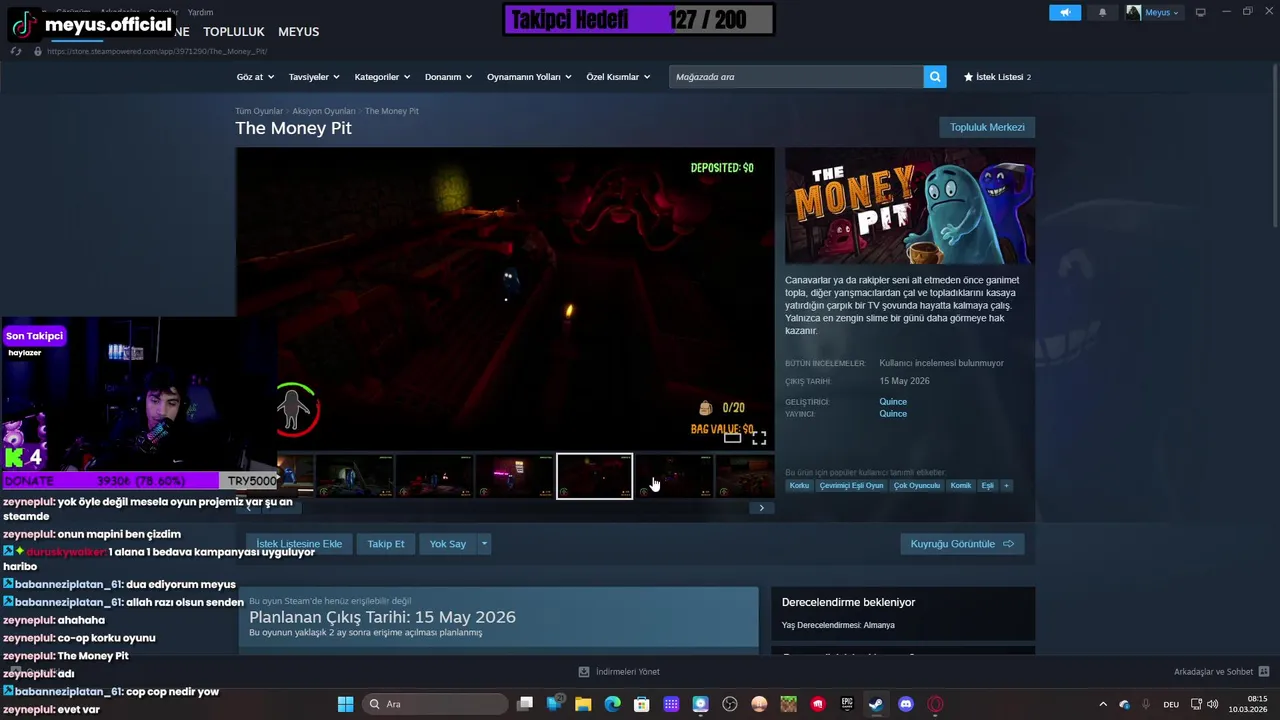
Task: Open the Quince developer link
Action: point(893,402)
